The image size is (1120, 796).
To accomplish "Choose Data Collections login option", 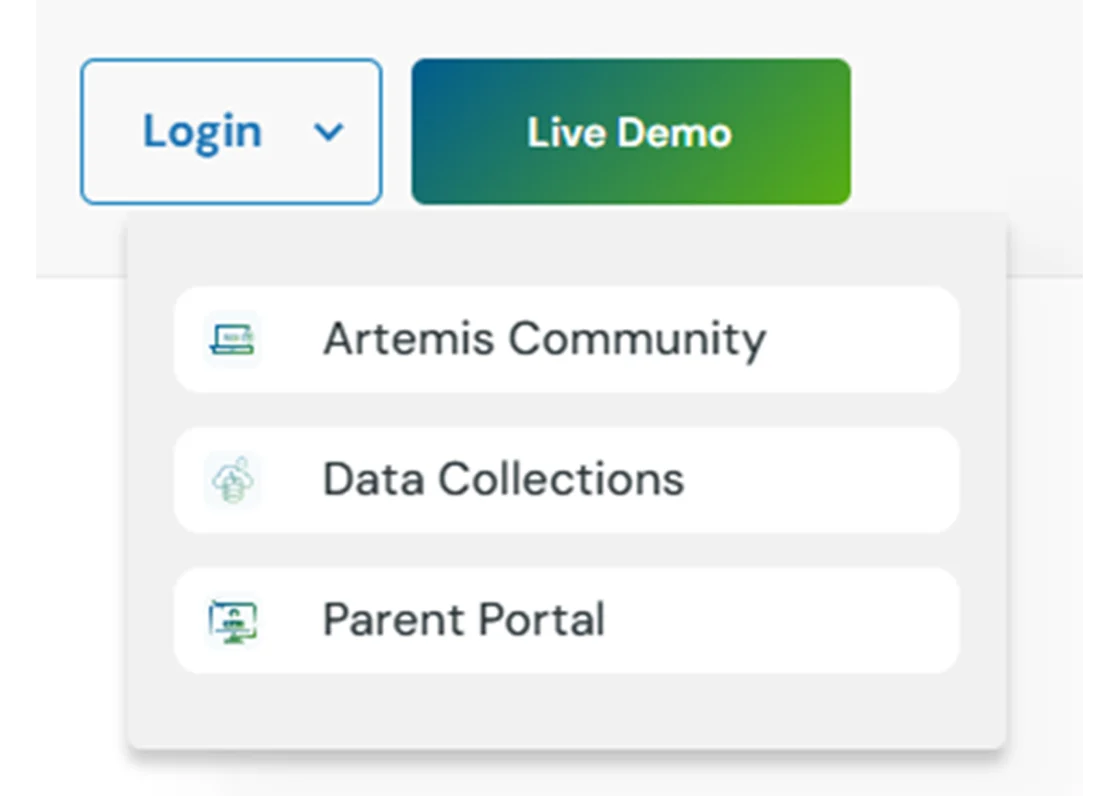I will 566,480.
